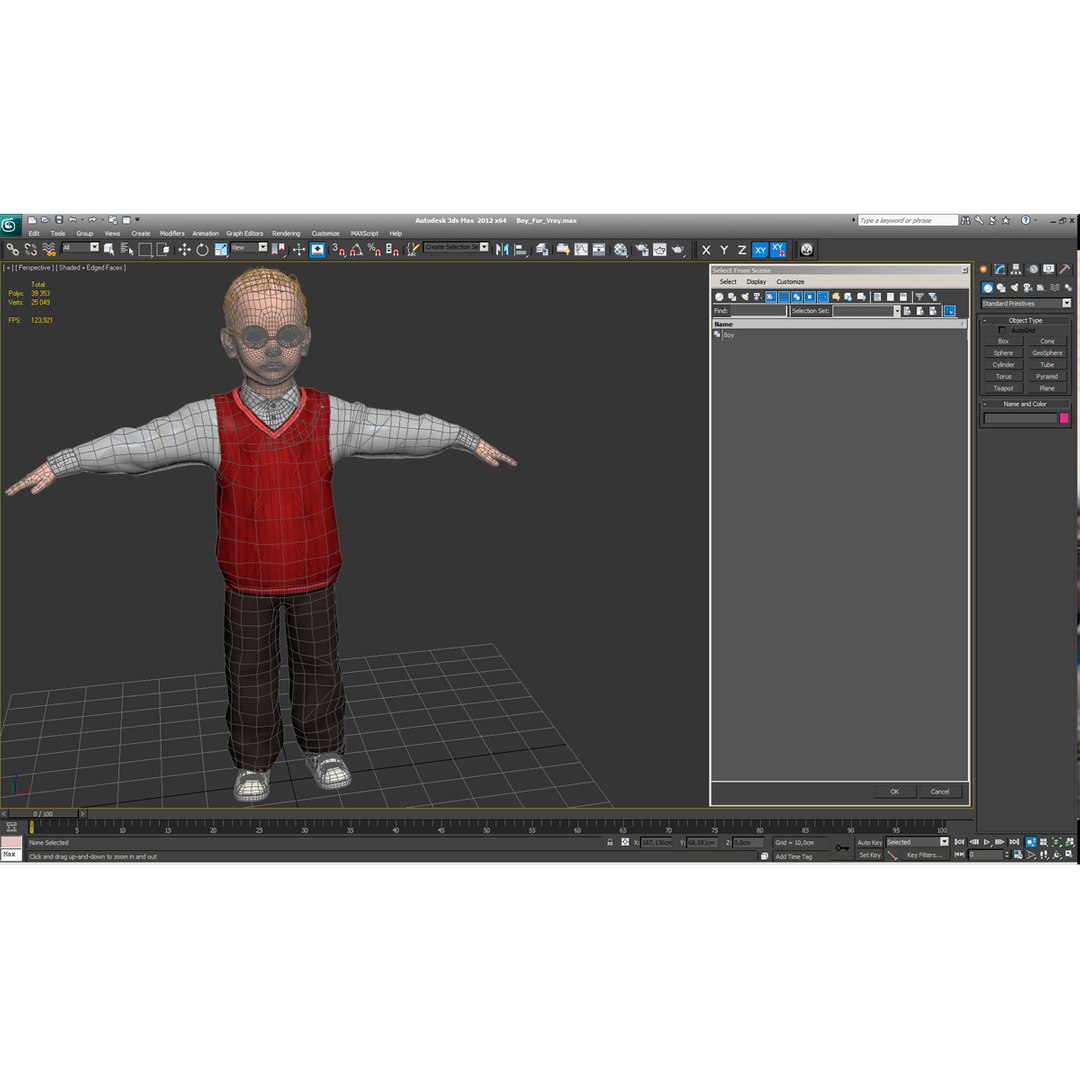Activate the Select Object tool

click(x=109, y=249)
